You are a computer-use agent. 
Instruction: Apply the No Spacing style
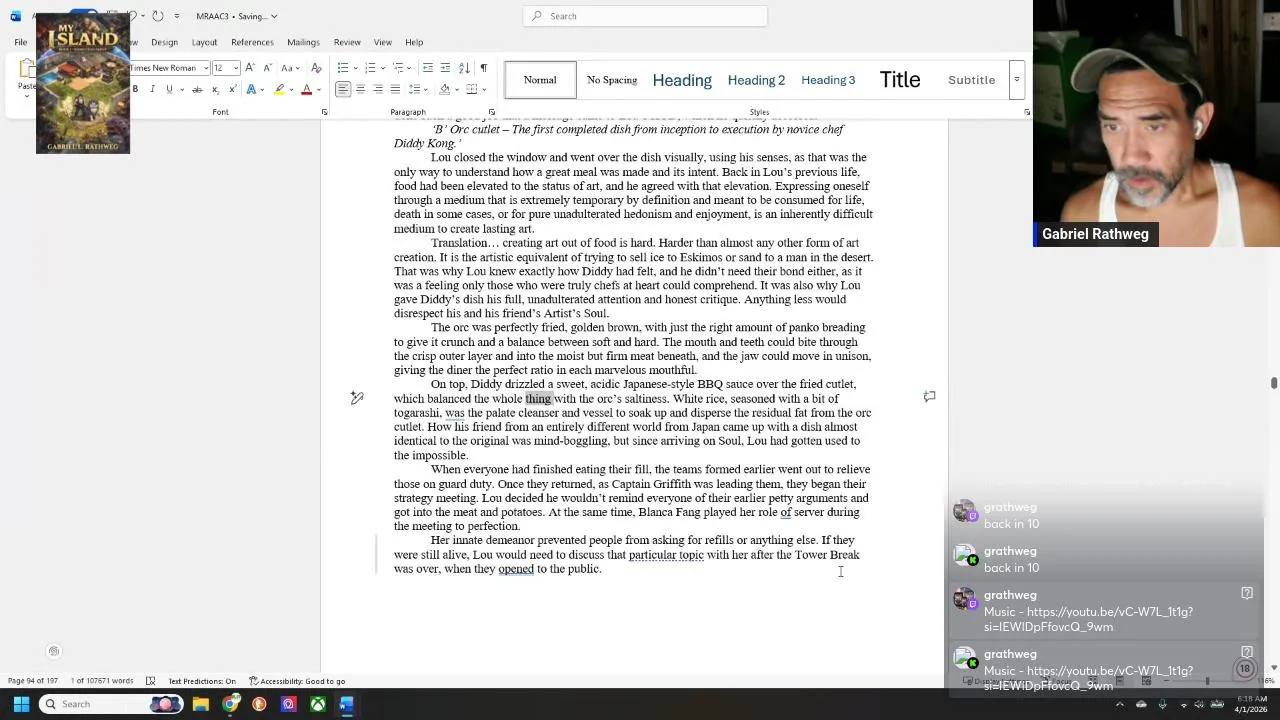click(612, 80)
